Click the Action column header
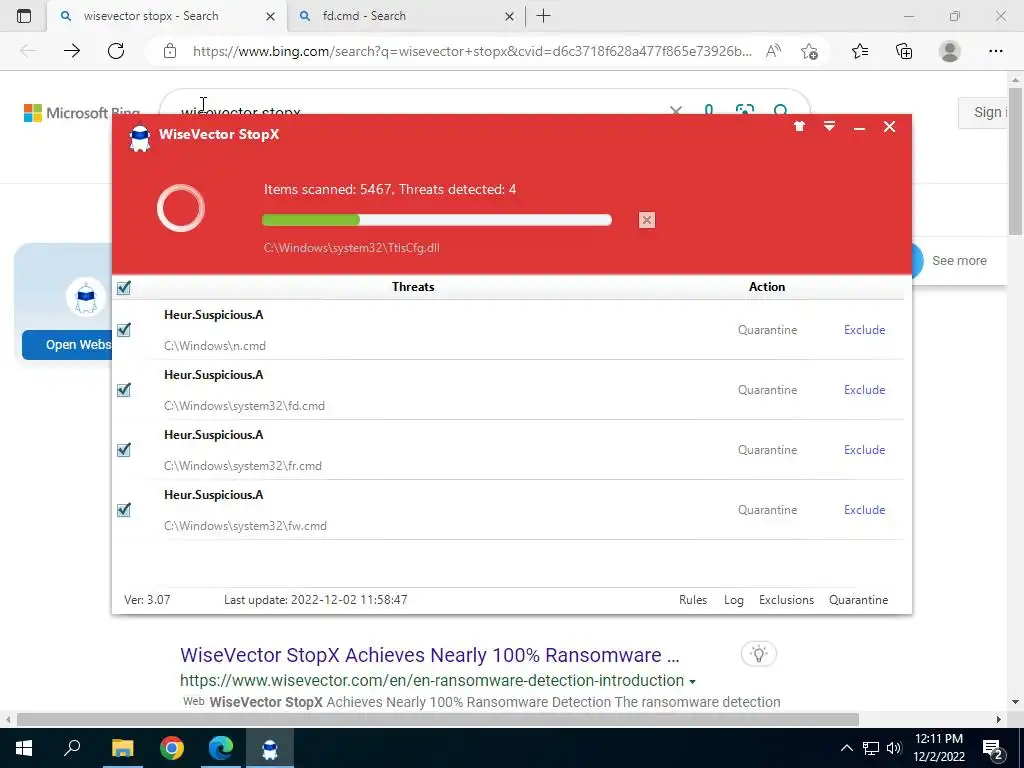The height and width of the screenshot is (768, 1024). pyautogui.click(x=767, y=287)
